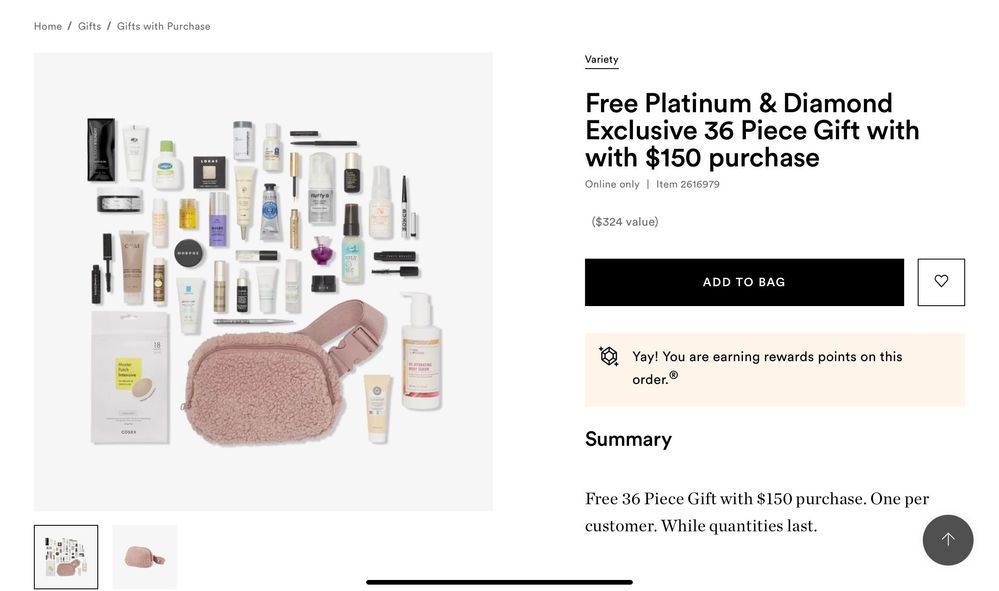Click the white pump lotion bottle in image

point(420,351)
